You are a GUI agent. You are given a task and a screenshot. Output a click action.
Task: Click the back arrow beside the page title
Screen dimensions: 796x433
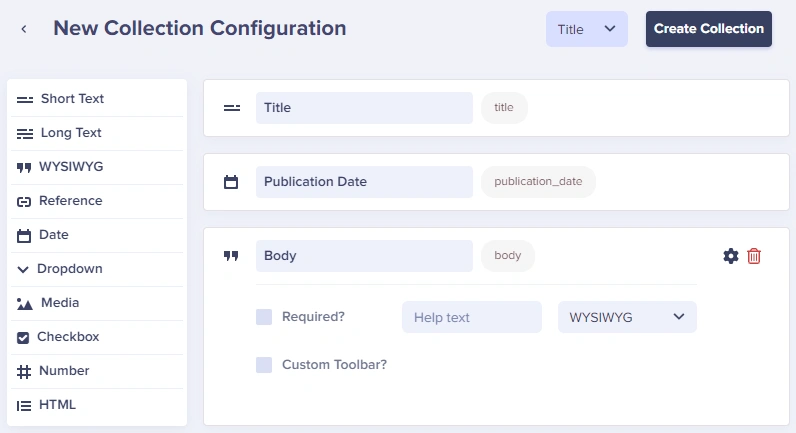tap(24, 29)
